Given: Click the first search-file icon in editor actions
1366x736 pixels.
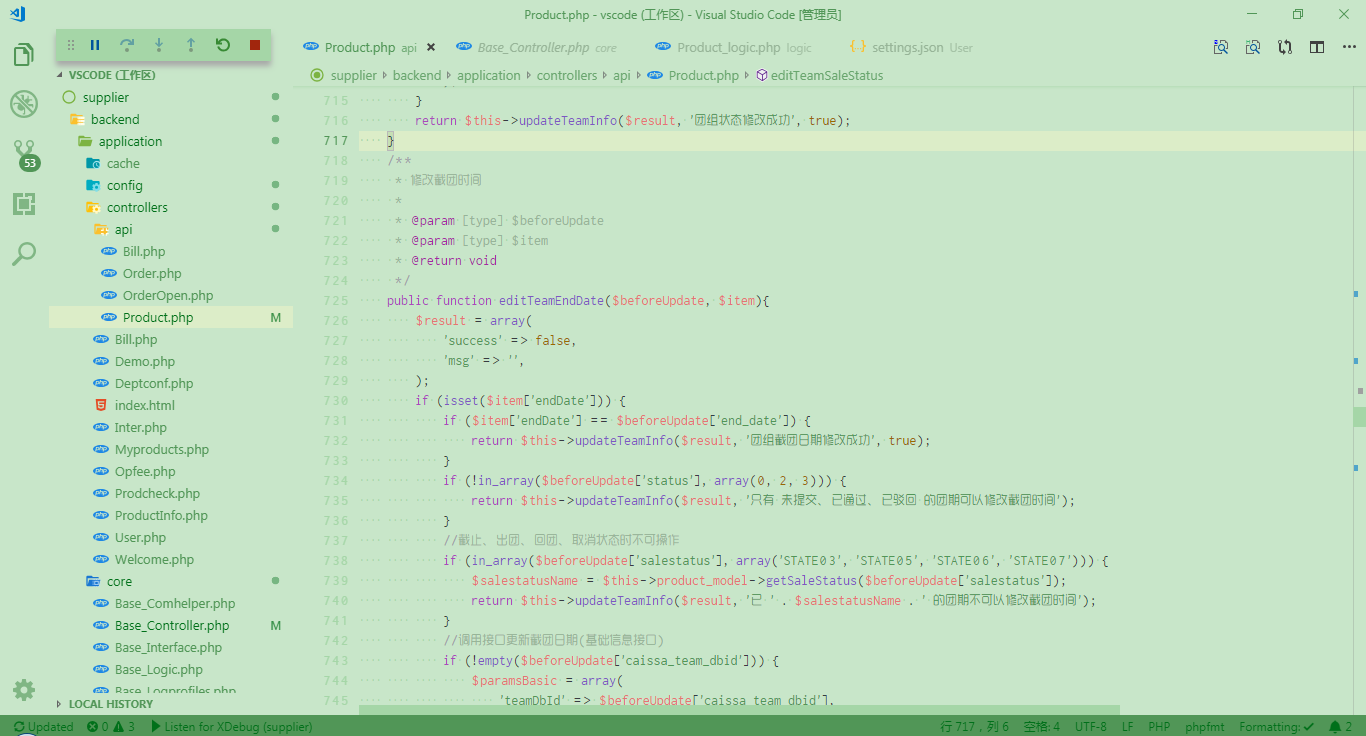Looking at the screenshot, I should [1221, 47].
